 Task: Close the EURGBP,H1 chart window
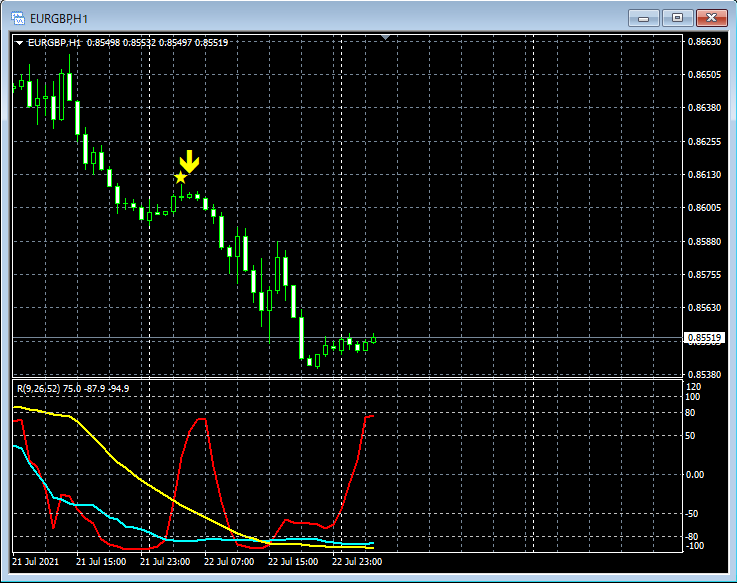click(712, 18)
